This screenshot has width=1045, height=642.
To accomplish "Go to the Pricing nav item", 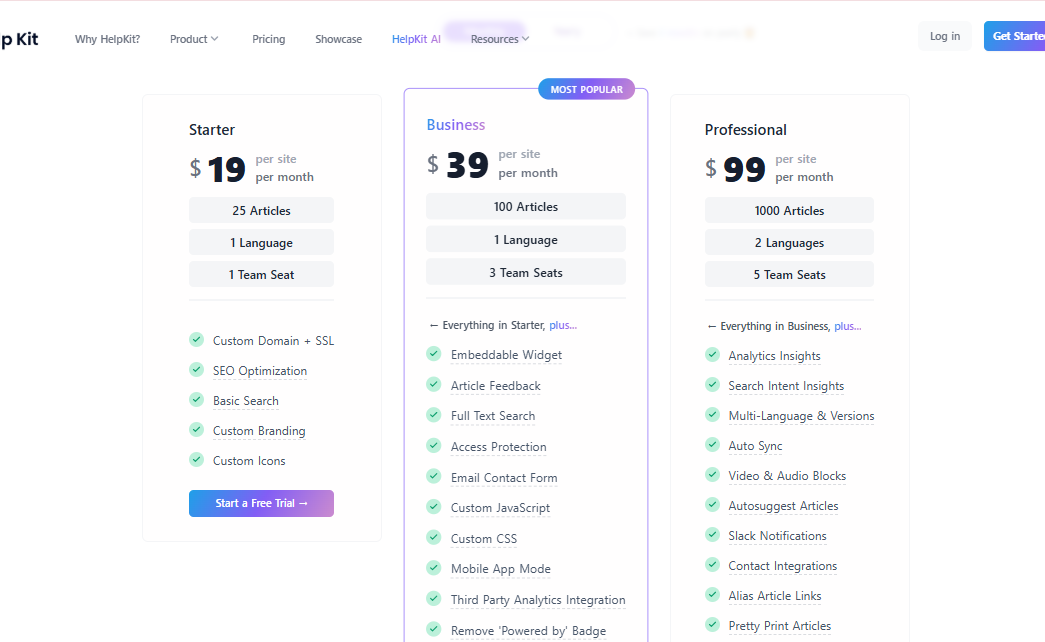I will (x=269, y=39).
